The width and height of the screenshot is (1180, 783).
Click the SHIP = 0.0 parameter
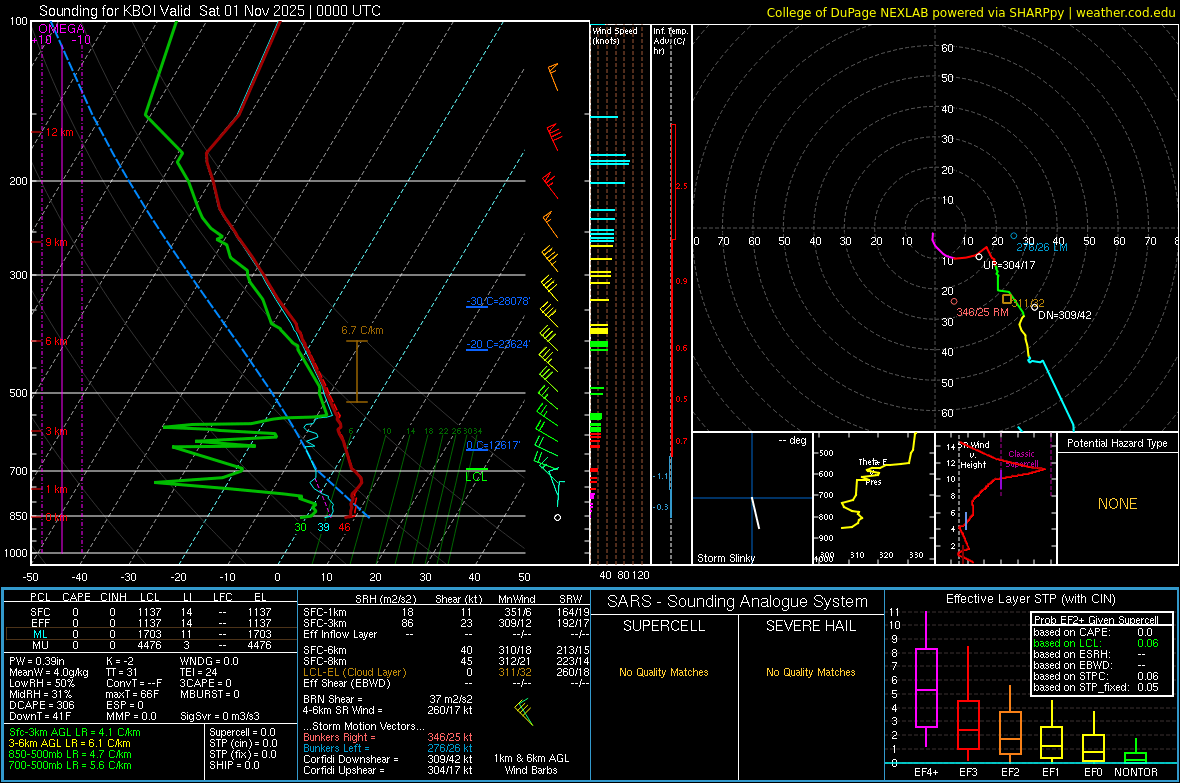pos(234,765)
